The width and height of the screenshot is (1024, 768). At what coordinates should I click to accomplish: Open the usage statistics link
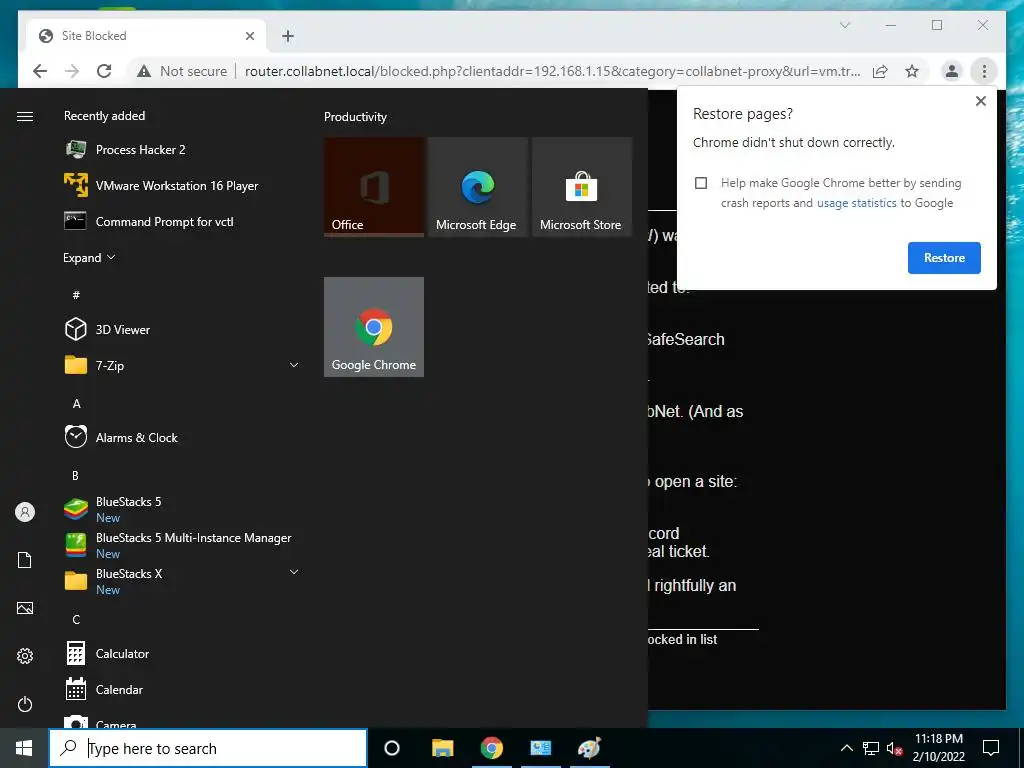point(856,203)
